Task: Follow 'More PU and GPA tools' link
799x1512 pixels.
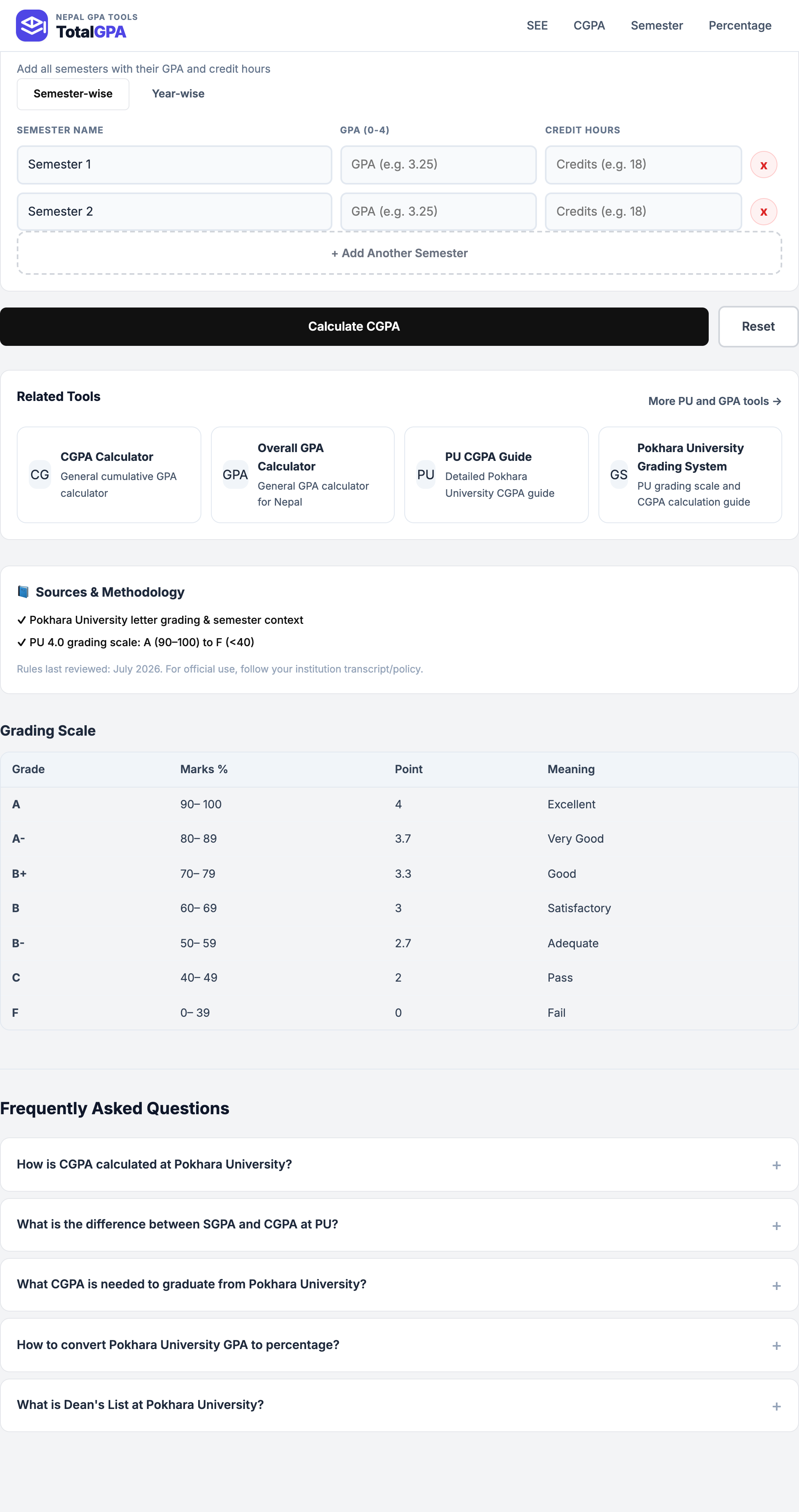Action: point(714,401)
